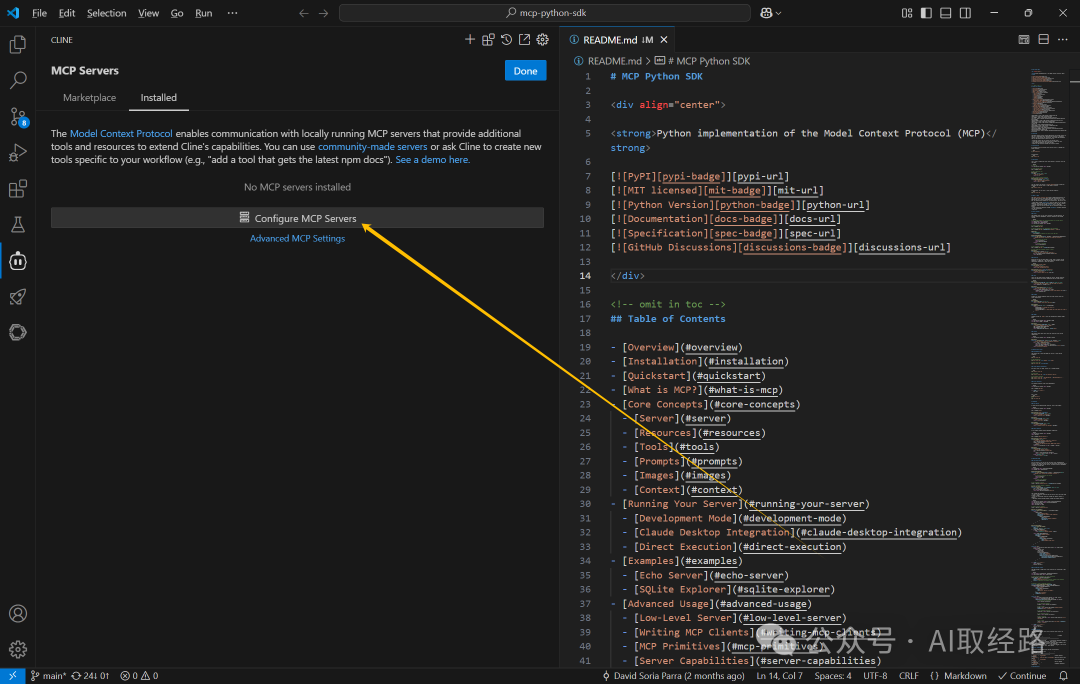The image size is (1080, 684).
Task: Open Cline settings gear in panel header
Action: coord(543,40)
